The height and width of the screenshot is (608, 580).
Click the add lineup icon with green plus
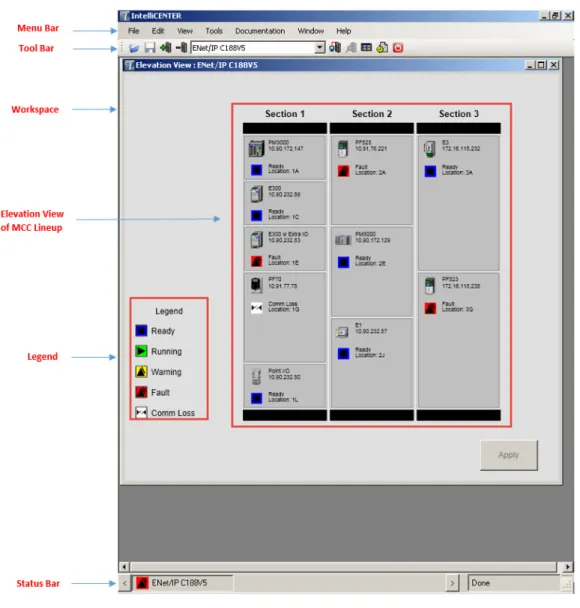coord(166,48)
